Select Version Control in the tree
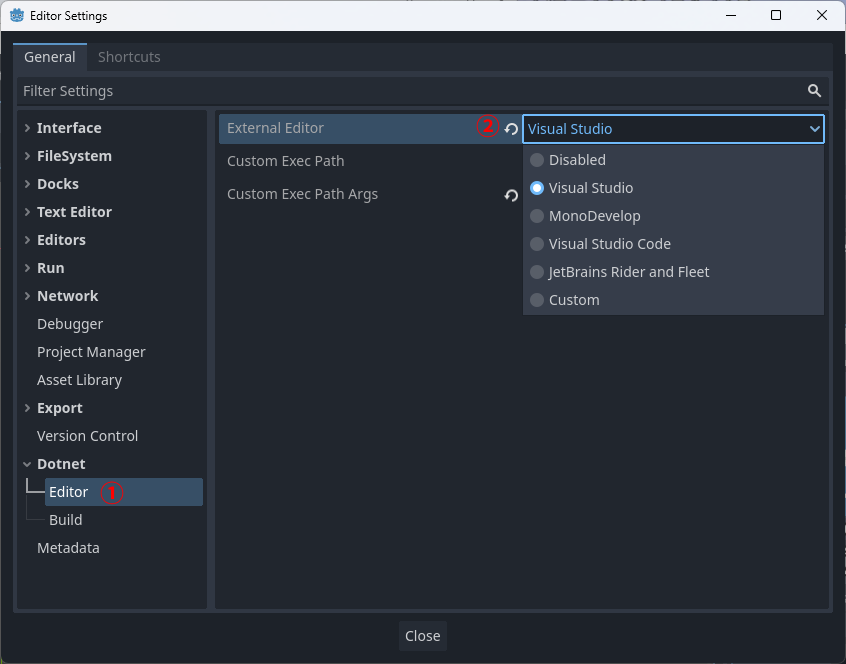Viewport: 846px width, 664px height. pyautogui.click(x=87, y=436)
